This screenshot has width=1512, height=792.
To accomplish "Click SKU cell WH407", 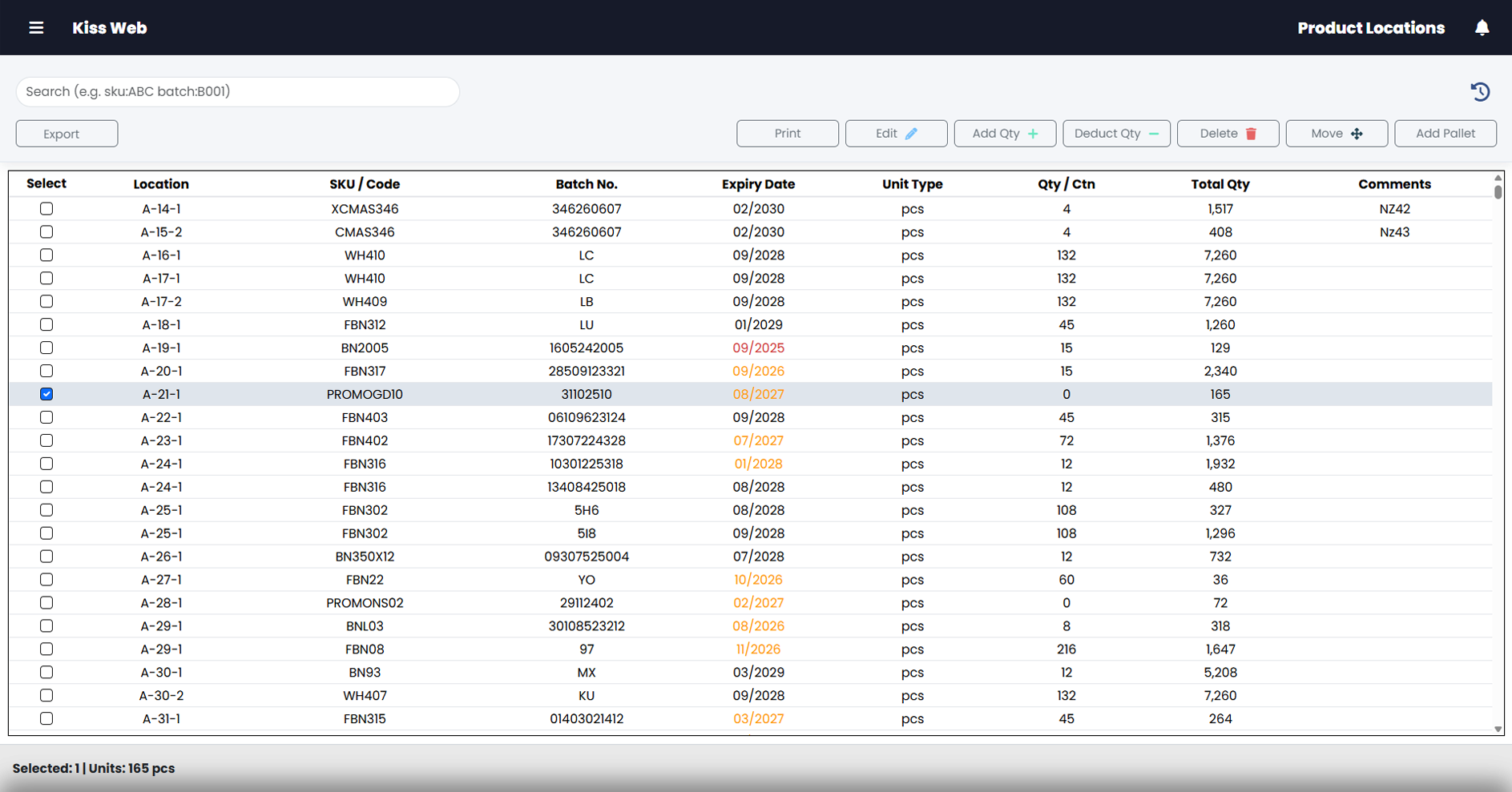I will click(365, 696).
